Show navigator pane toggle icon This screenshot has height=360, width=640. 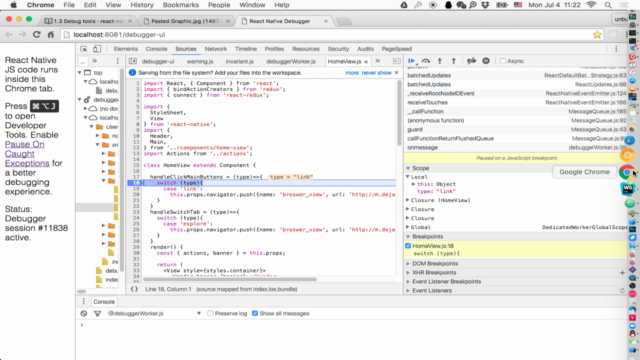[133, 61]
